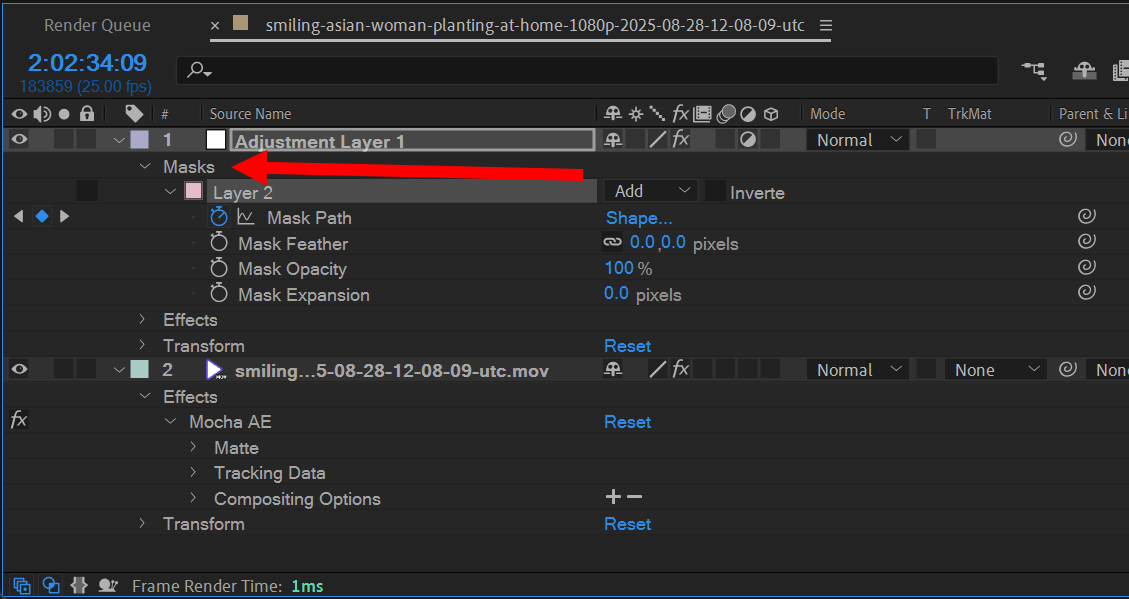Click the Label tag column header icon
The height and width of the screenshot is (599, 1129).
(134, 114)
